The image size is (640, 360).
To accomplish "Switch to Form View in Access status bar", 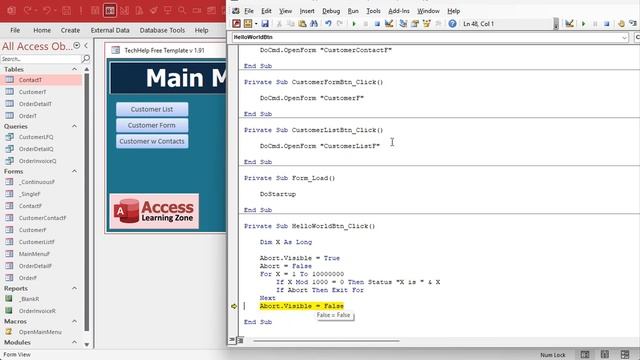I will (585, 354).
